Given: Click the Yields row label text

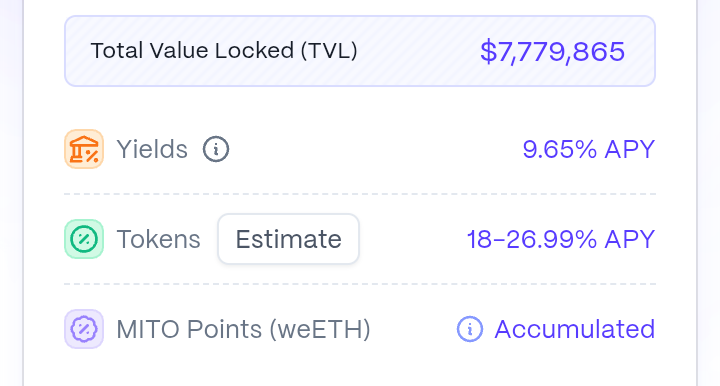Looking at the screenshot, I should [152, 149].
